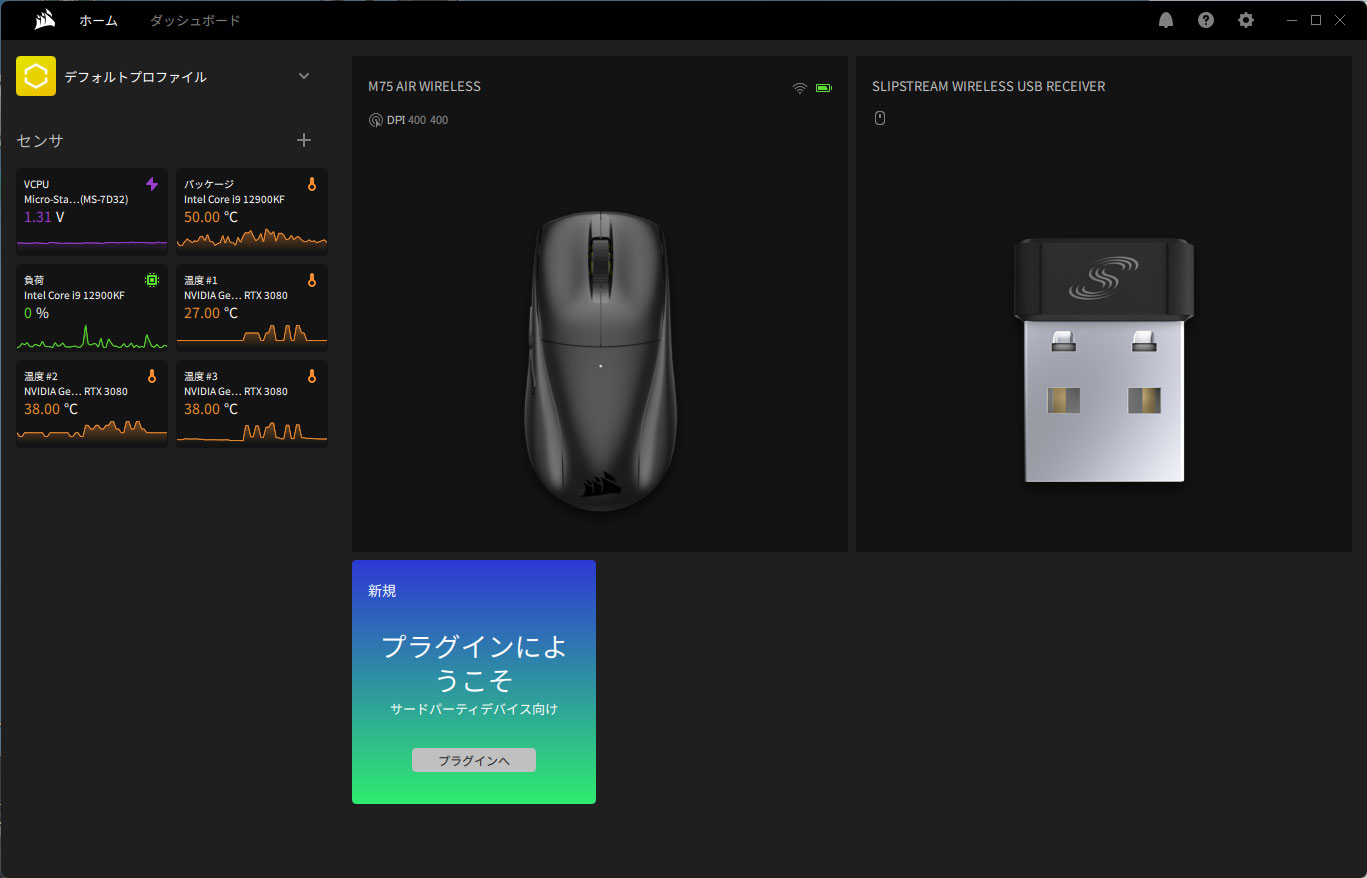Select the 負荷 0 % sensor card
Image resolution: width=1367 pixels, height=878 pixels.
[x=92, y=308]
